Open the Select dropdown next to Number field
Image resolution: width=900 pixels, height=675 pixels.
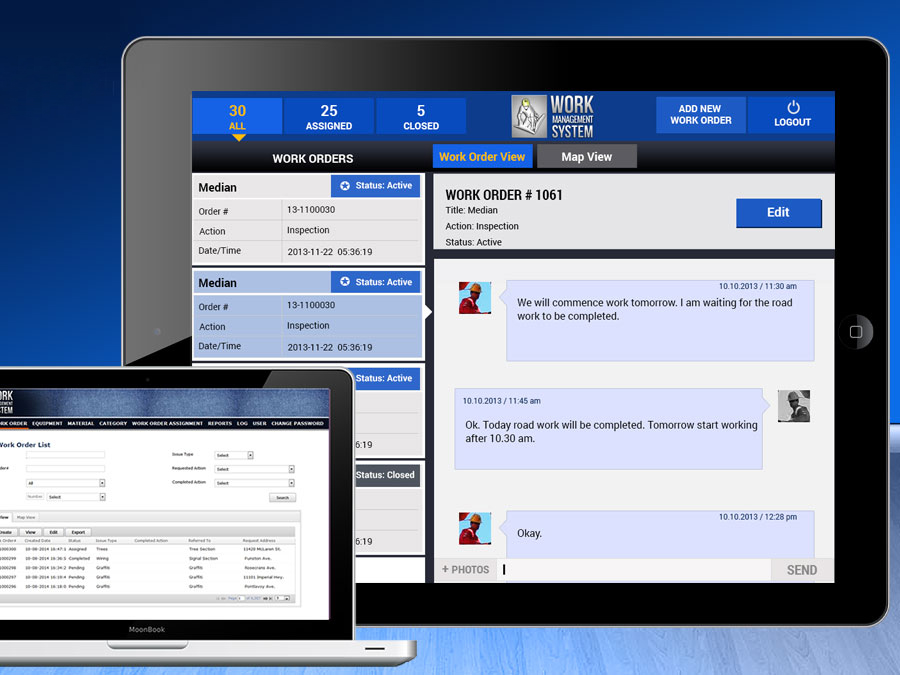click(x=76, y=497)
